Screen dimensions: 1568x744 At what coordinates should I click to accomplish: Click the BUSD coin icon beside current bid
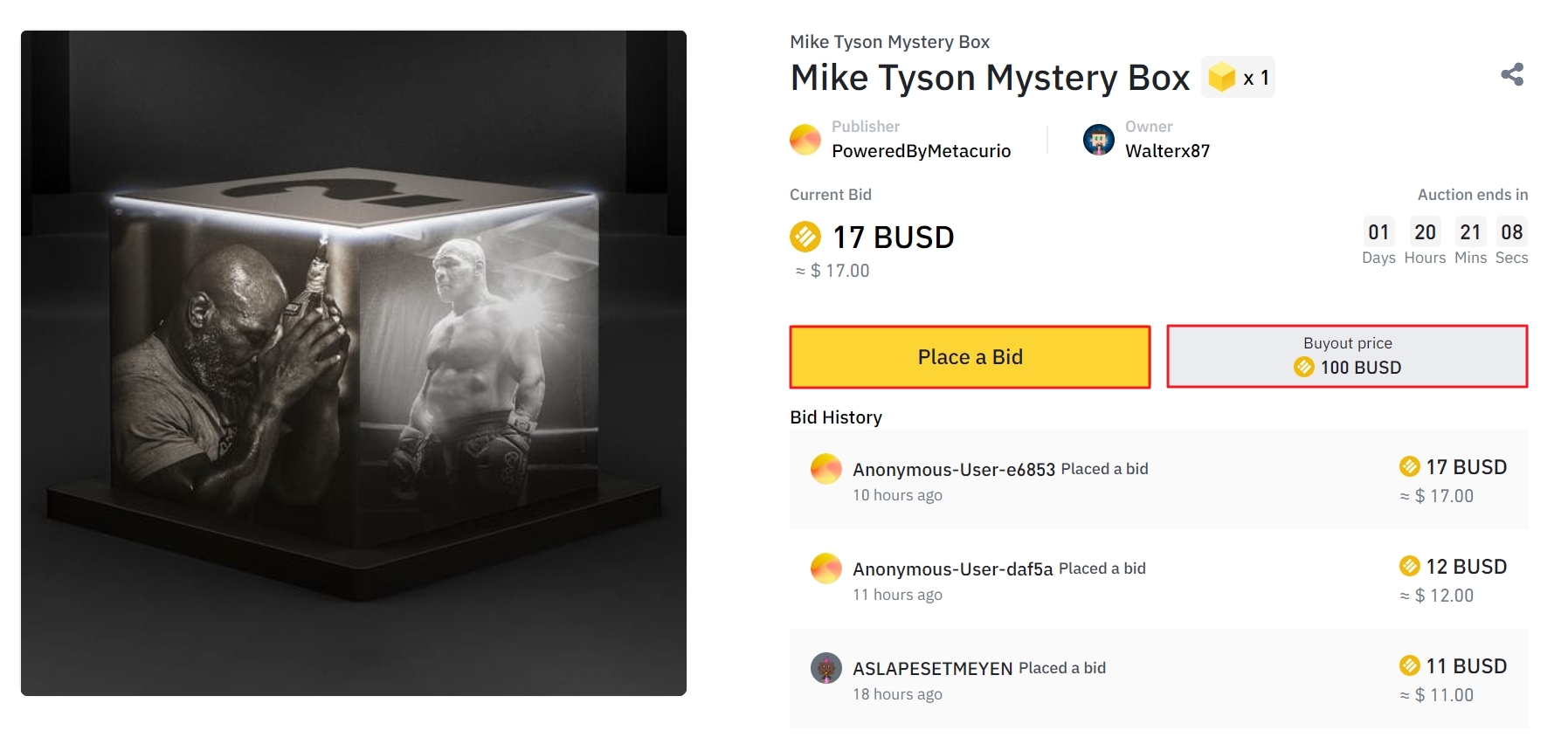click(x=805, y=237)
